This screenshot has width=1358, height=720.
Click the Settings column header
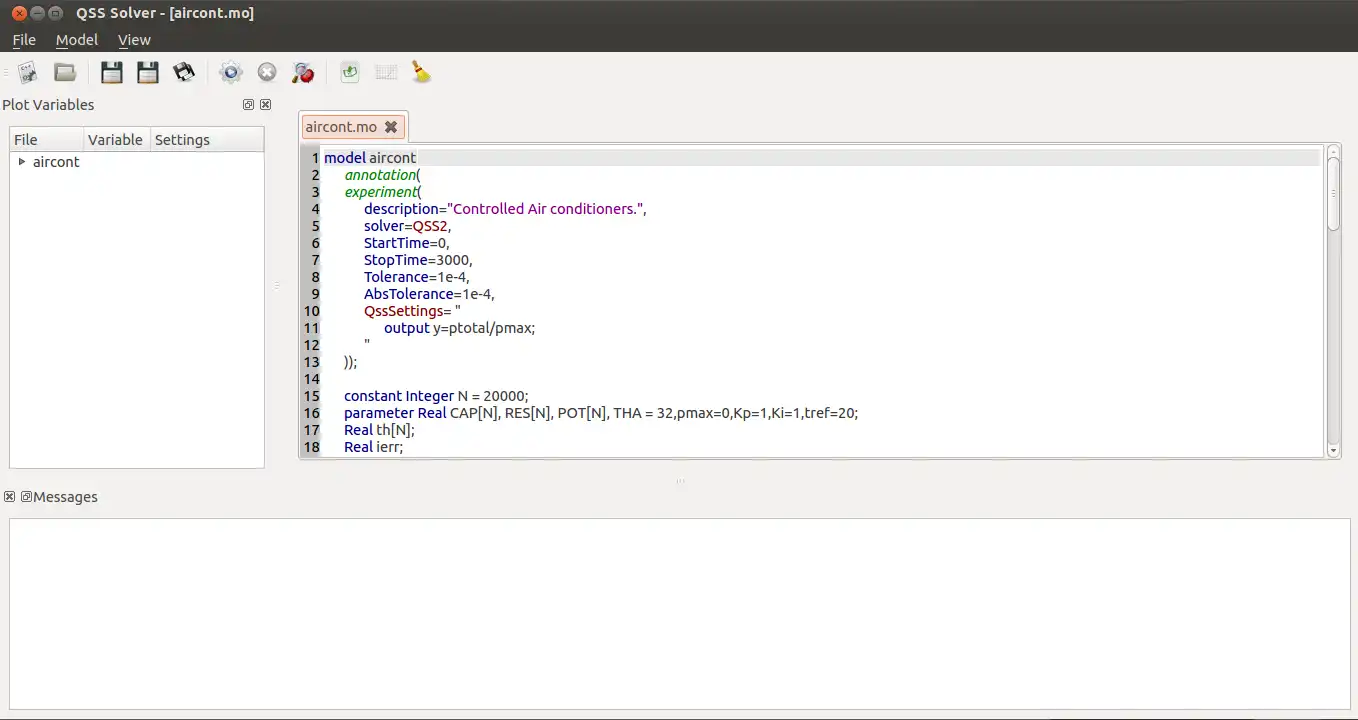207,140
